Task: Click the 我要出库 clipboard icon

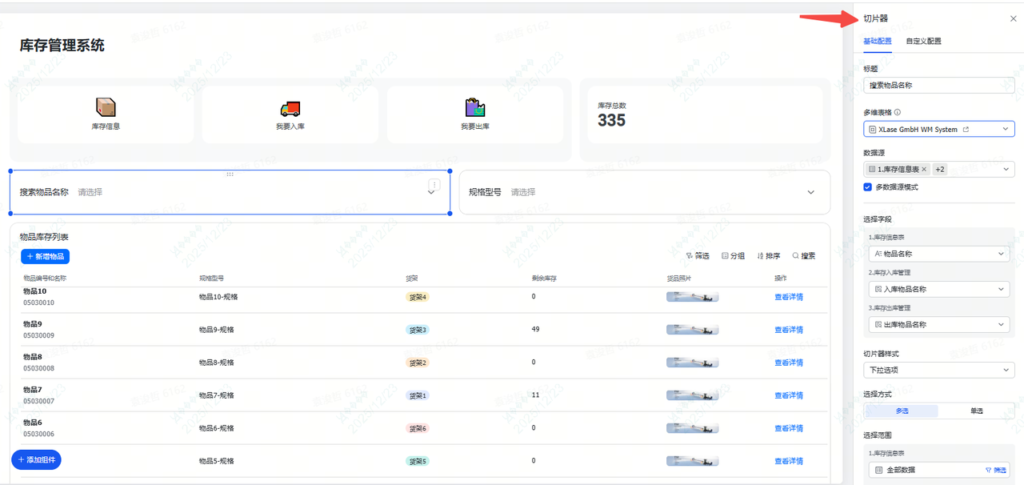Action: click(474, 108)
